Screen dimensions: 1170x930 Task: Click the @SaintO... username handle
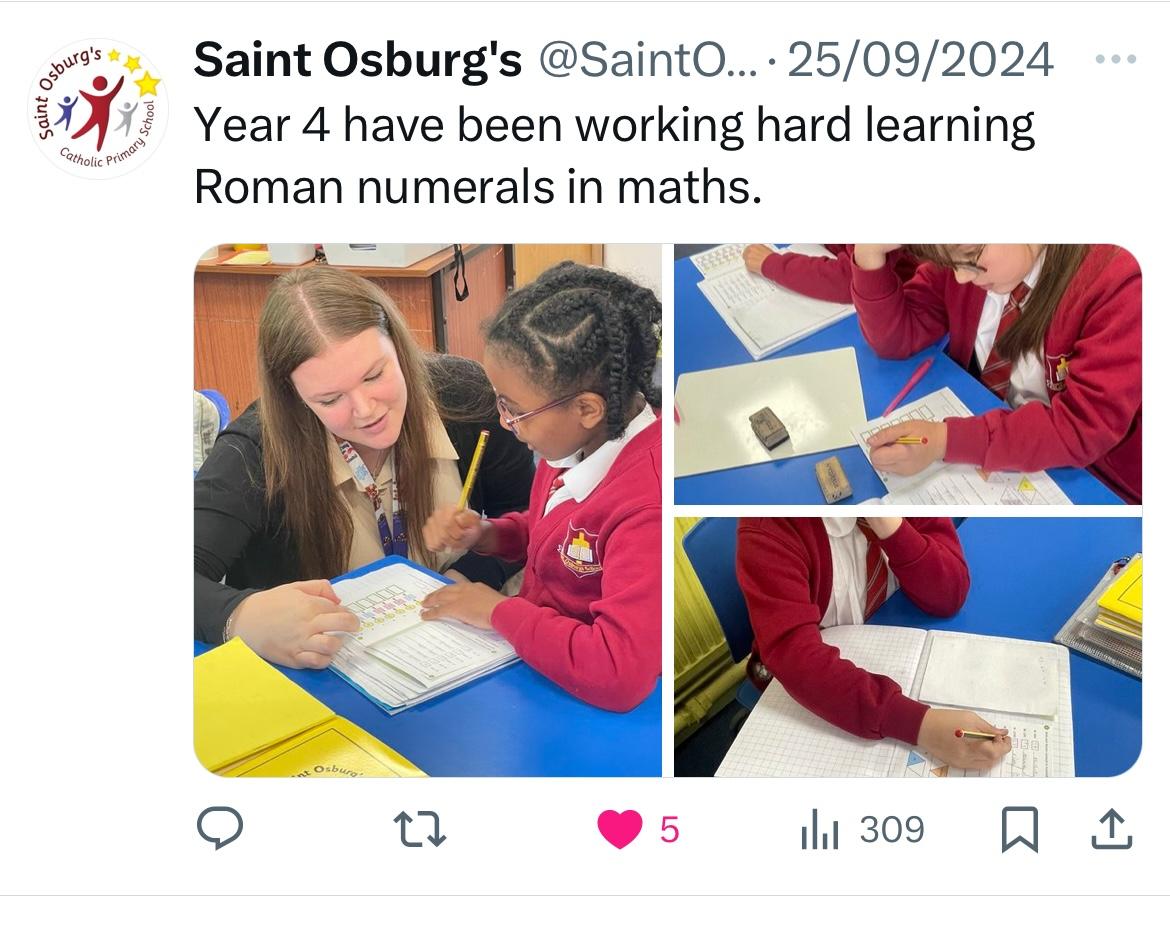click(647, 60)
